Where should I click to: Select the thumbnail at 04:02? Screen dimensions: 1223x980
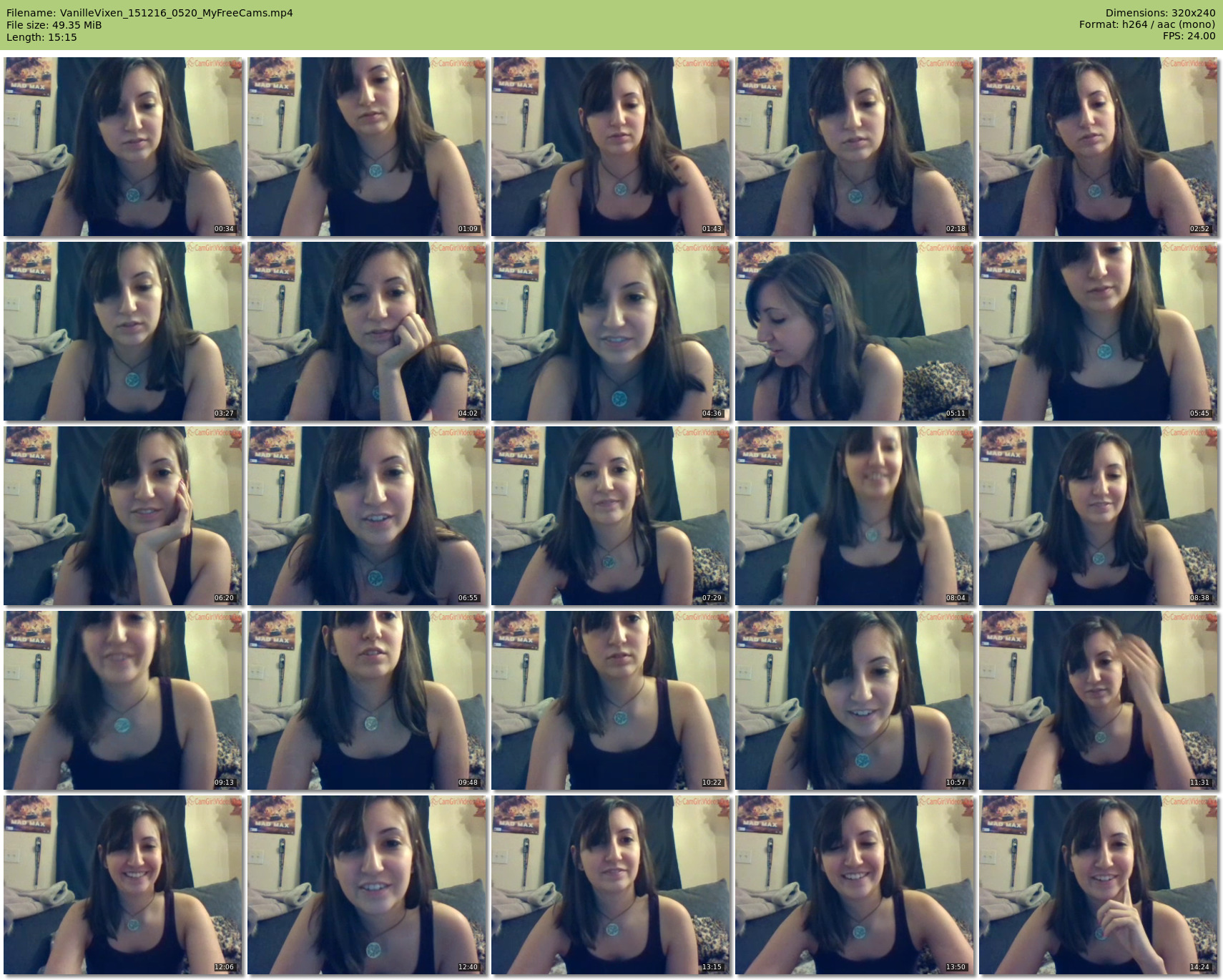(x=367, y=331)
